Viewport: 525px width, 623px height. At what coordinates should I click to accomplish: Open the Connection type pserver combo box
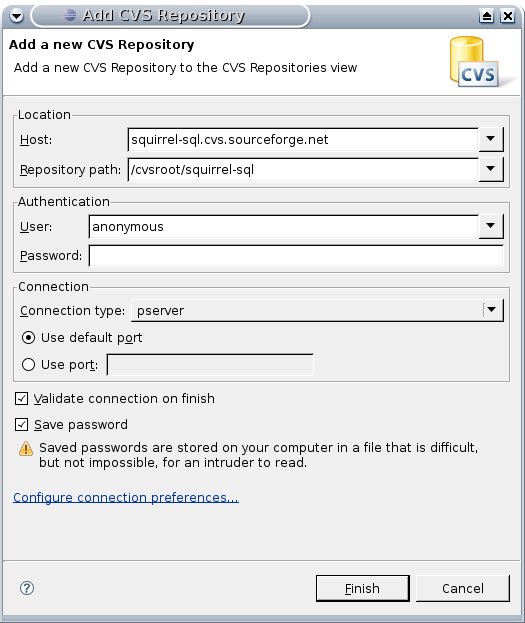click(317, 310)
